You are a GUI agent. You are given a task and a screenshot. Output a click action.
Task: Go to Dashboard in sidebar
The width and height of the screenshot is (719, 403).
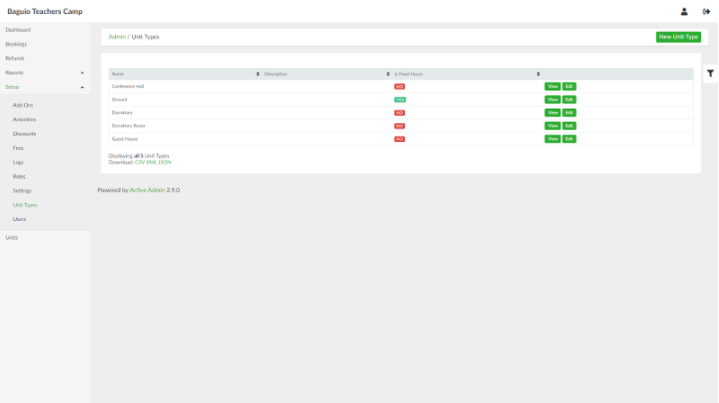coord(18,30)
